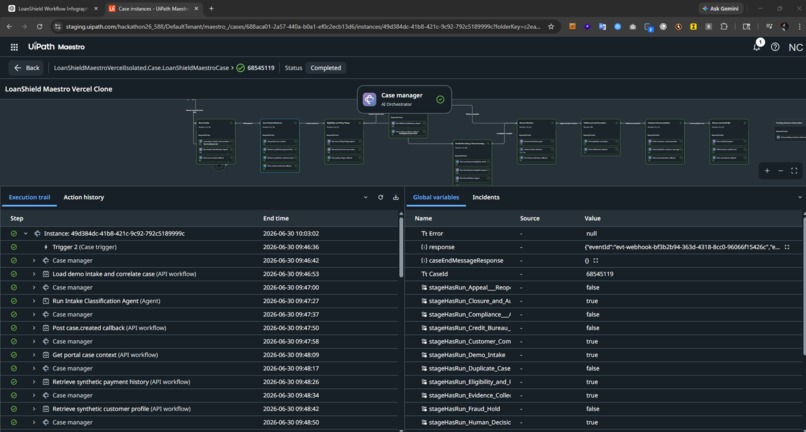Click the Completed status badge
The height and width of the screenshot is (432, 806).
325,68
